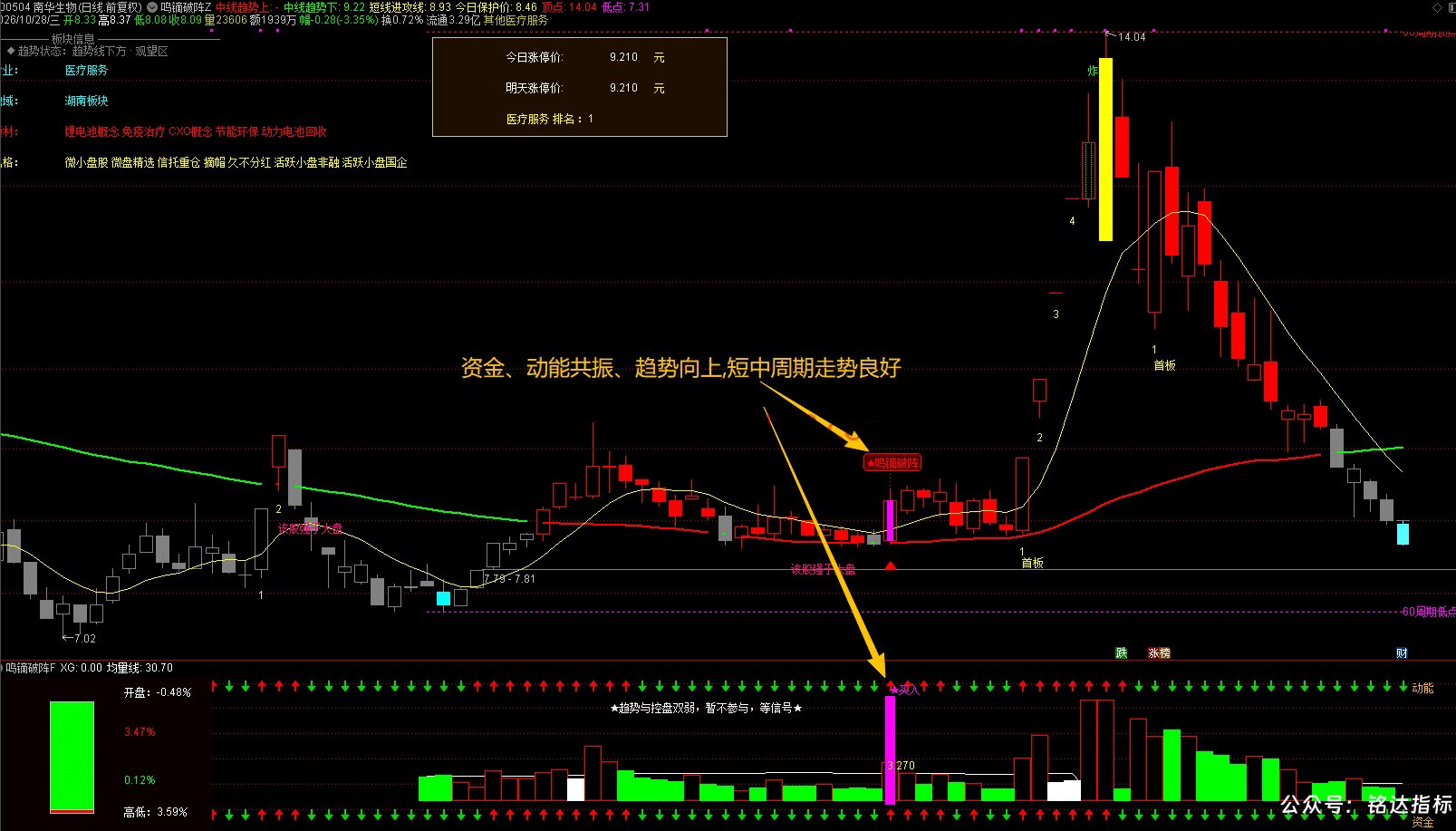This screenshot has height=831, width=1456.
Task: Select the 医疗服务 industry link
Action: coord(86,70)
